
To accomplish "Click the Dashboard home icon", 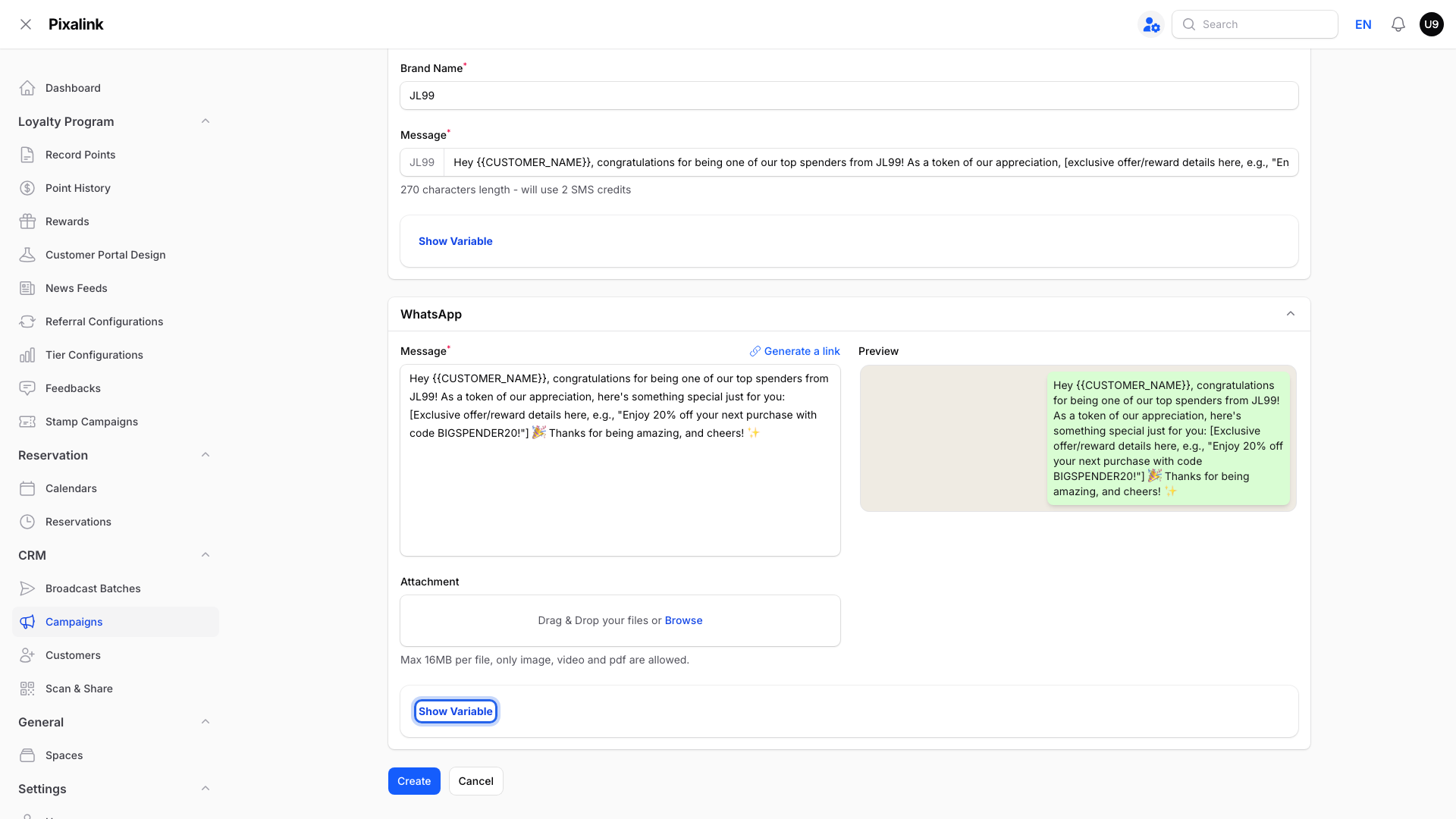I will pyautogui.click(x=27, y=88).
